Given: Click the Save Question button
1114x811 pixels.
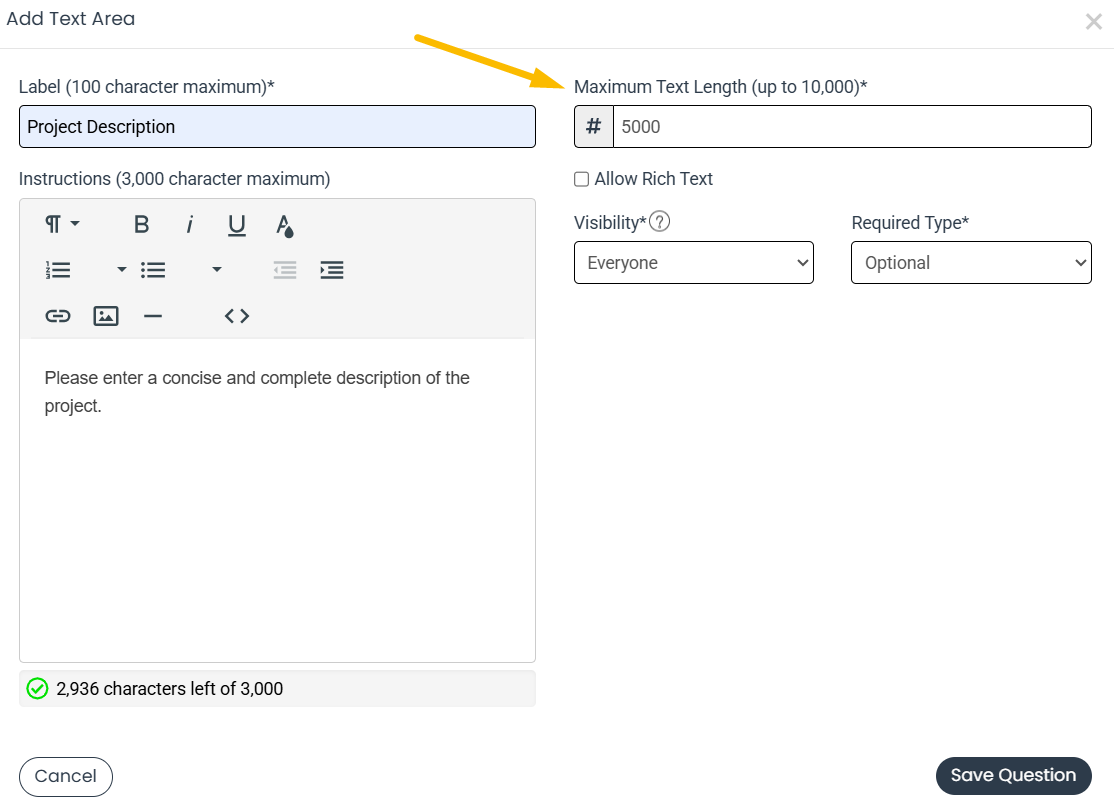Looking at the screenshot, I should click(1013, 775).
